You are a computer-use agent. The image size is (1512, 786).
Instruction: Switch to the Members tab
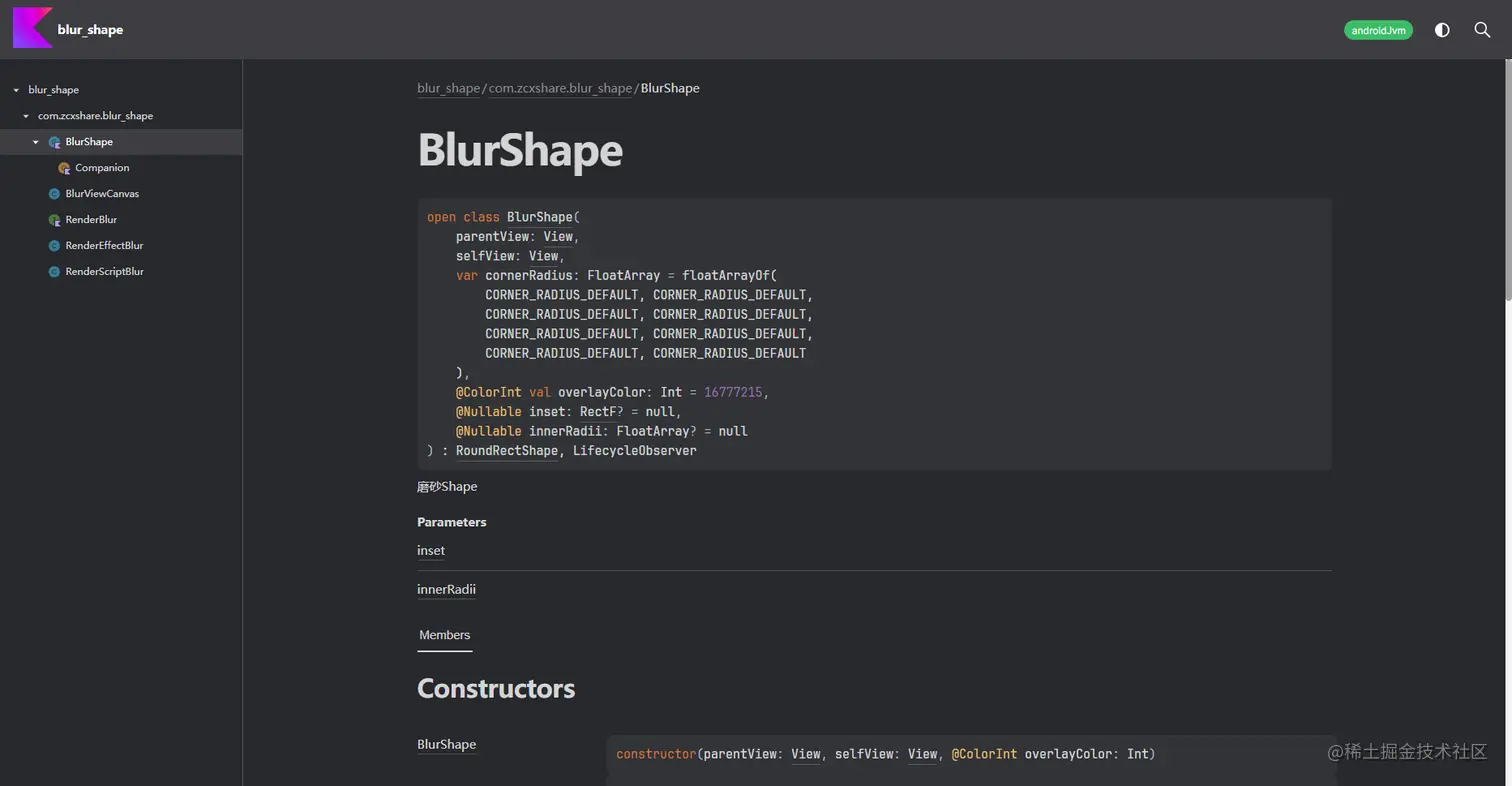click(x=444, y=635)
